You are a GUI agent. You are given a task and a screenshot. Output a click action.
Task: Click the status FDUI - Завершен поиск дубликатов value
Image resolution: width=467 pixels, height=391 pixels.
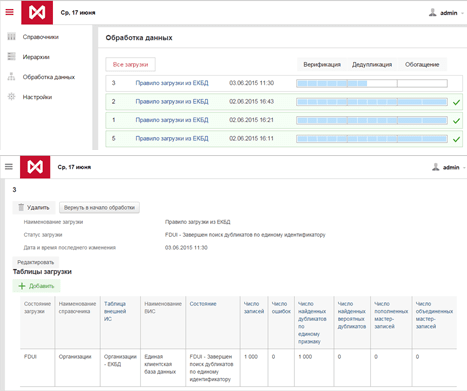[x=245, y=235]
